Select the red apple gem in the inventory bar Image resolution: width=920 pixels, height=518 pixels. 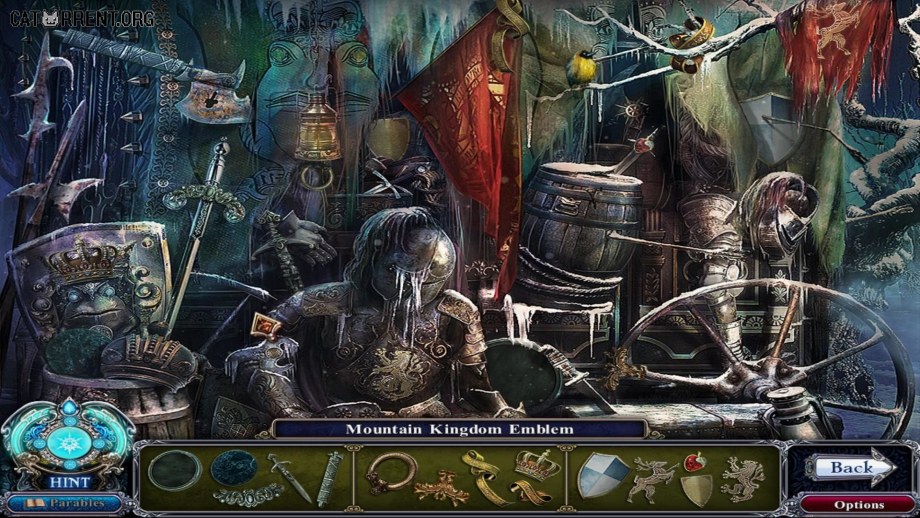point(694,462)
